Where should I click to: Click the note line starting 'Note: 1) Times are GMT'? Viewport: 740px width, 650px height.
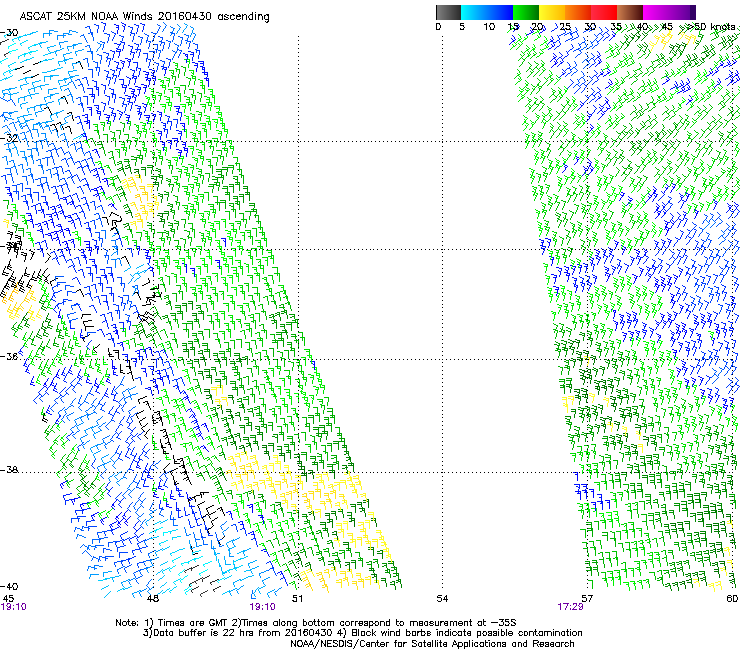tap(316, 623)
